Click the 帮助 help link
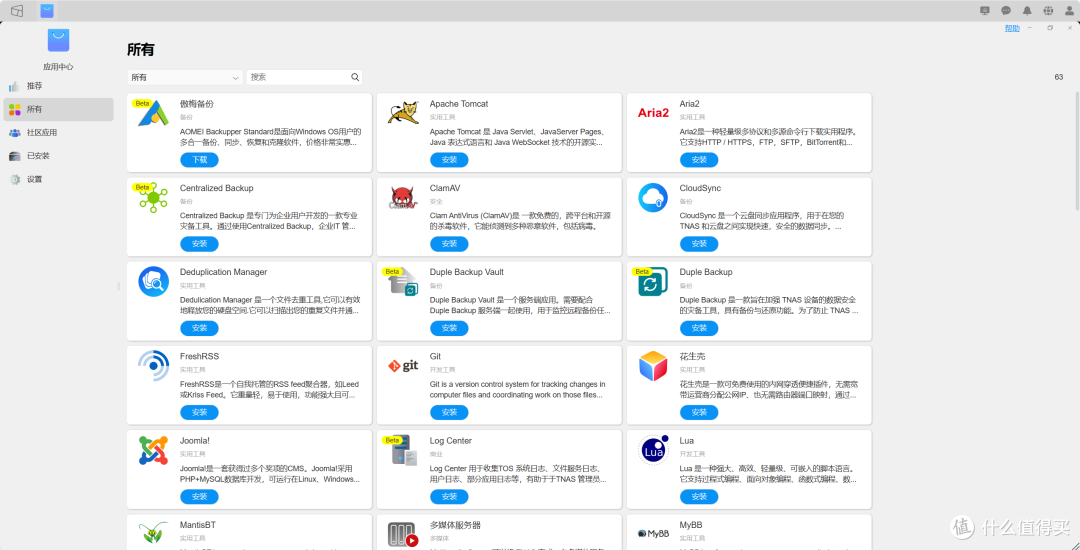The image size is (1080, 550). [1012, 28]
